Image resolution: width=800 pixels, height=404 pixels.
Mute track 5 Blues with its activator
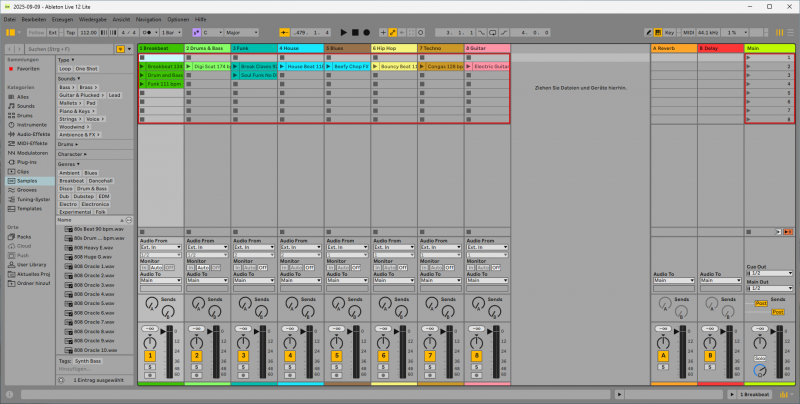[x=336, y=355]
